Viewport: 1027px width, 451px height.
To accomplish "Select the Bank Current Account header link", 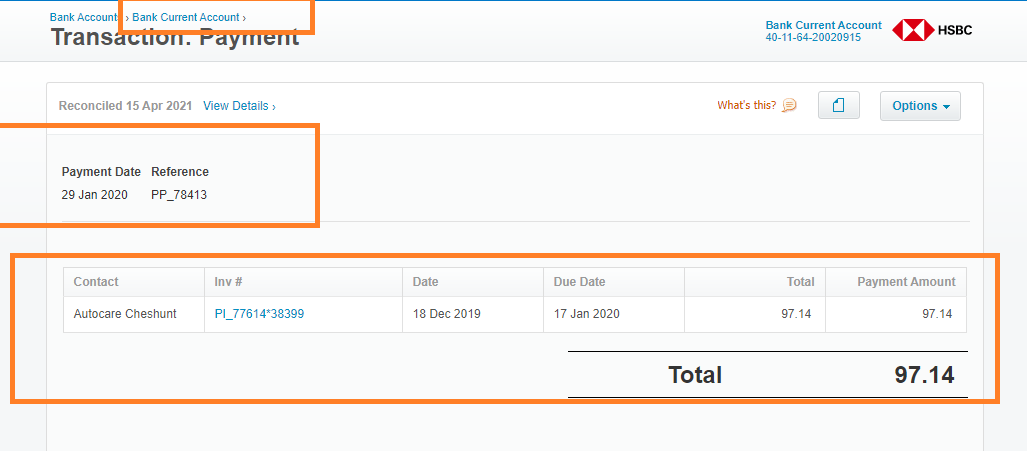I will (x=823, y=25).
